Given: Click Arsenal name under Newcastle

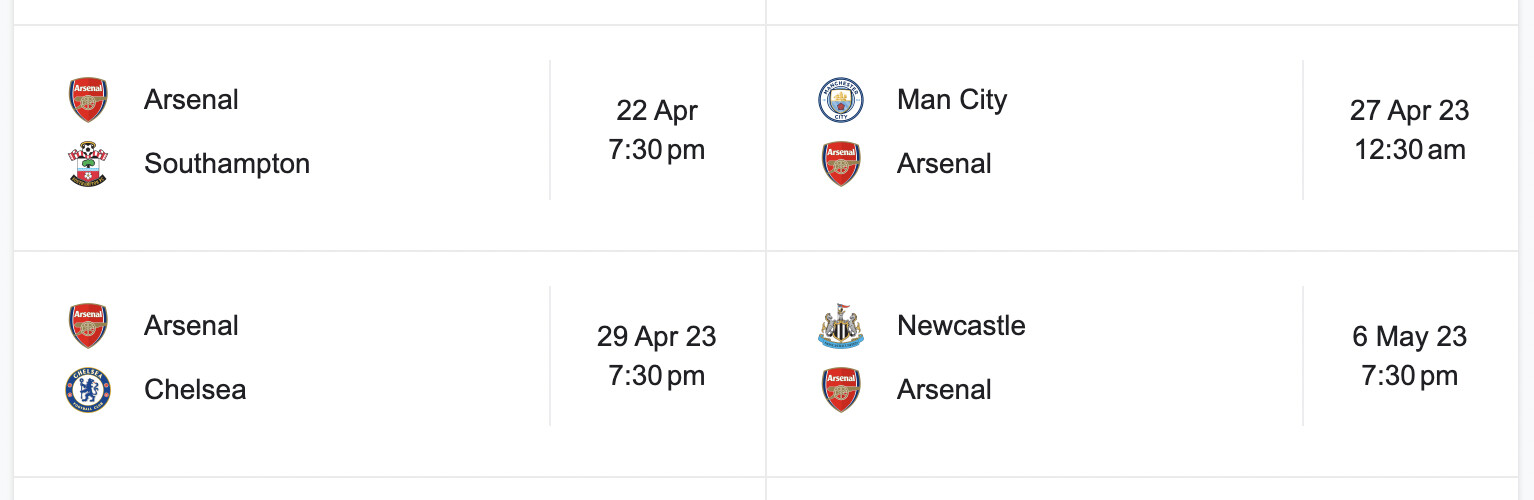Looking at the screenshot, I should 944,390.
